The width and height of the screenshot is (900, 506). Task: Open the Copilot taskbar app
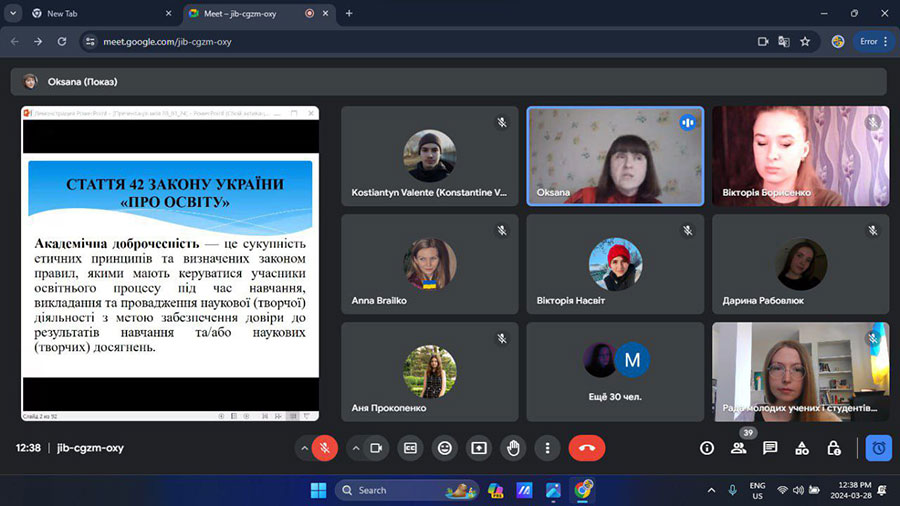495,491
